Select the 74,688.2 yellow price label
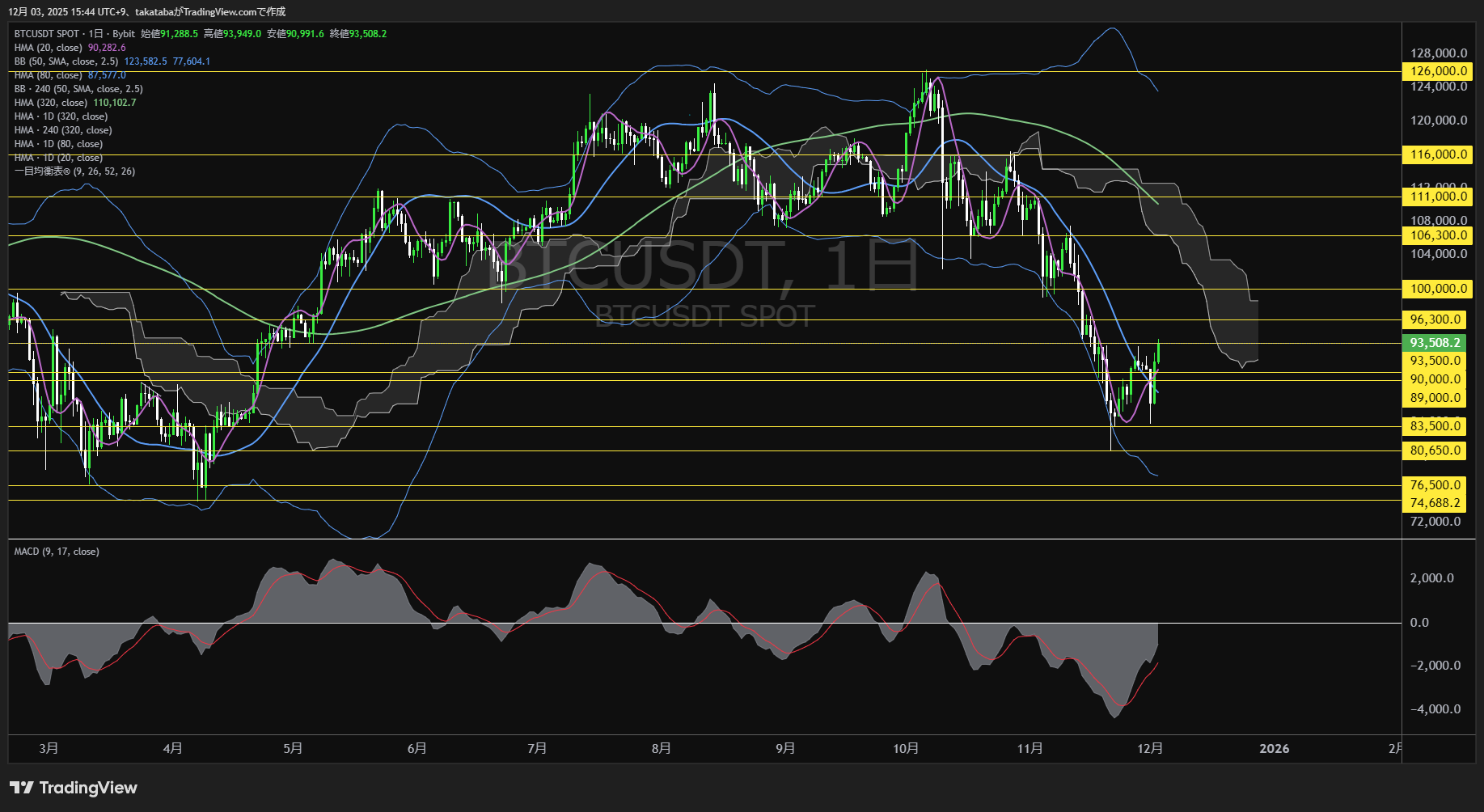 pyautogui.click(x=1435, y=503)
